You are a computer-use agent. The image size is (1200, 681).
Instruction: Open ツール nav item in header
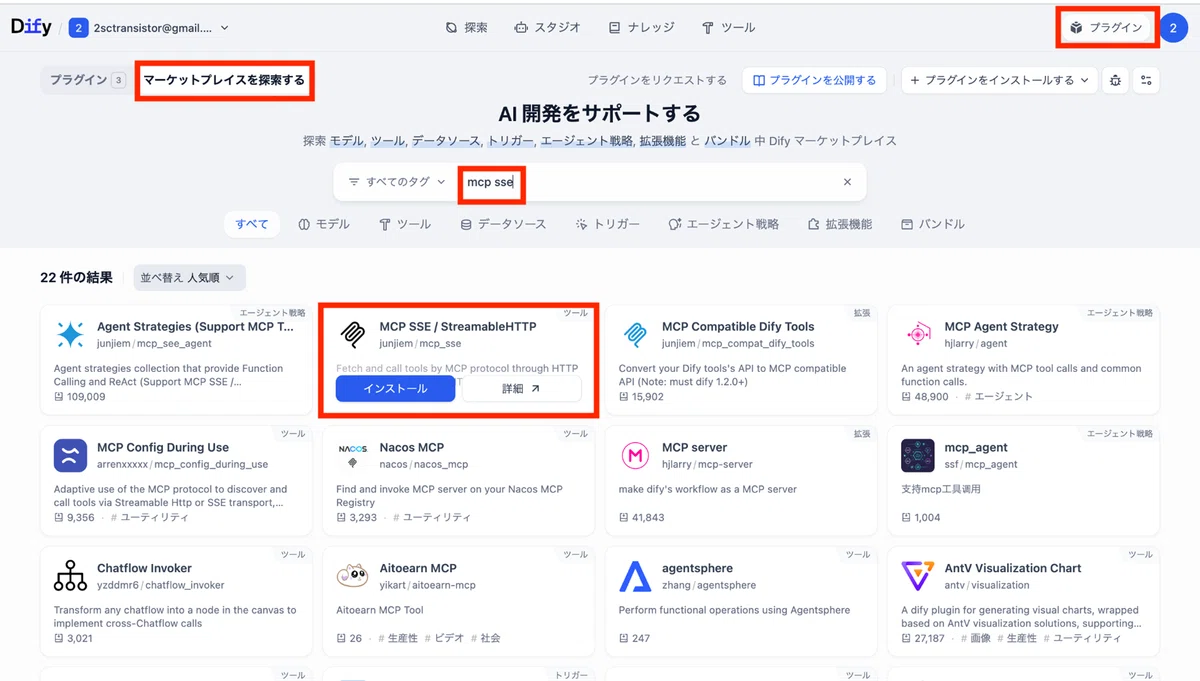point(728,28)
